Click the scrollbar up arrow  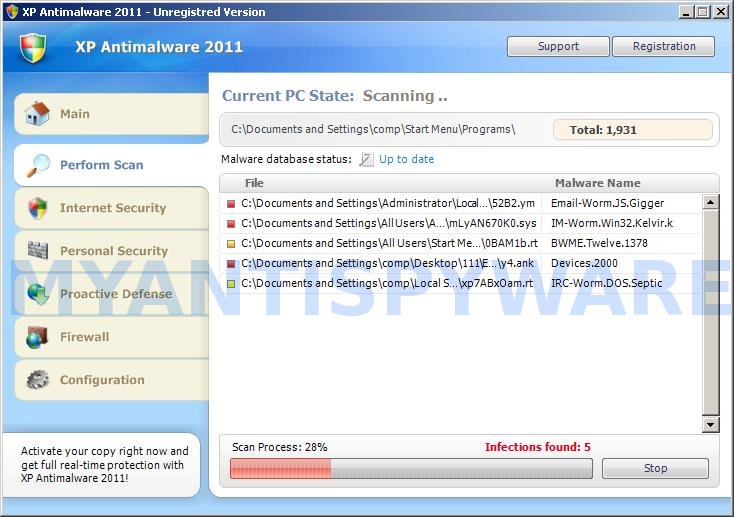[711, 202]
